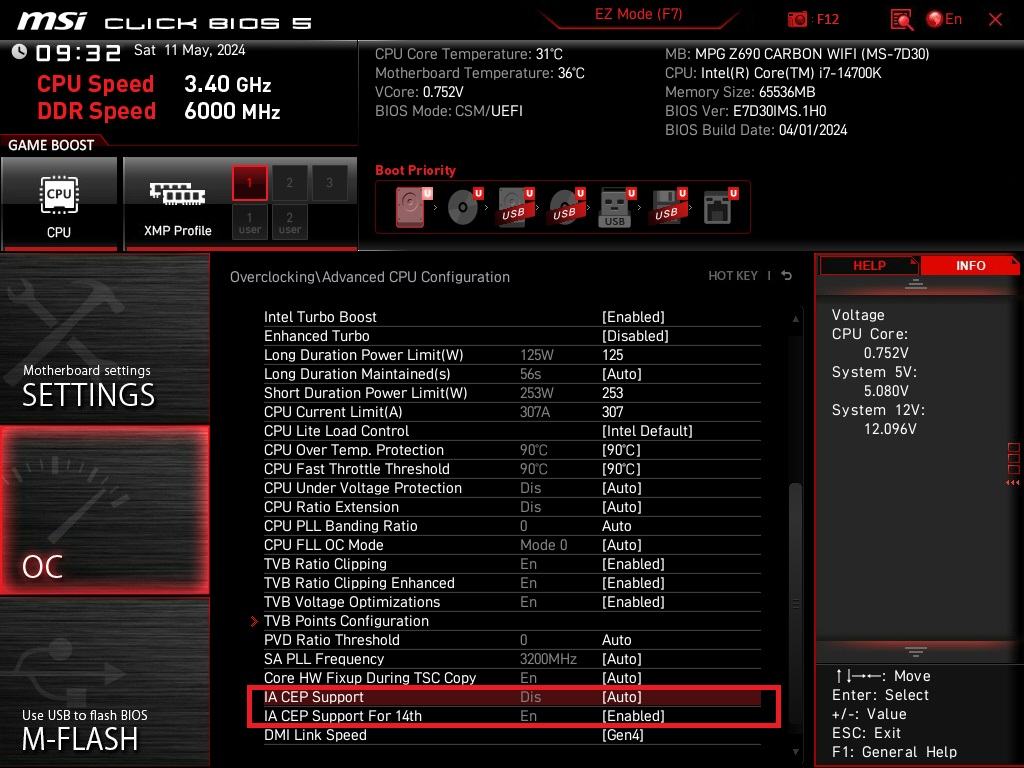Click the clock icon beside the time
The image size is (1024, 768).
[19, 52]
